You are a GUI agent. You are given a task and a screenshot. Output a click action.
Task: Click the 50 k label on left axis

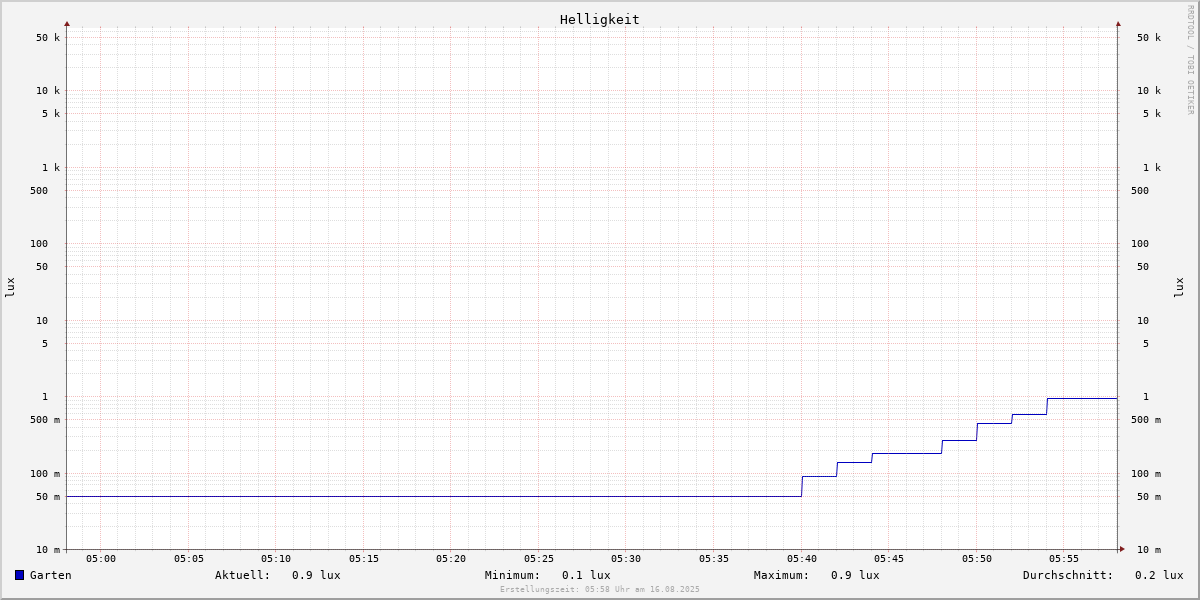[x=48, y=38]
